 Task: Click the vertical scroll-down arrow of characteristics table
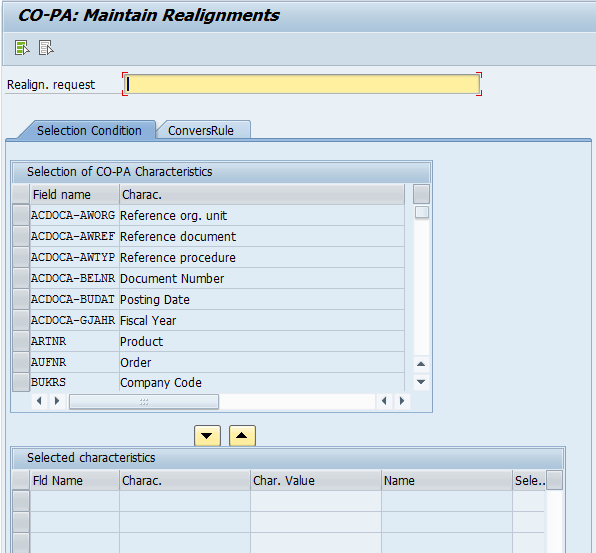pyautogui.click(x=421, y=382)
